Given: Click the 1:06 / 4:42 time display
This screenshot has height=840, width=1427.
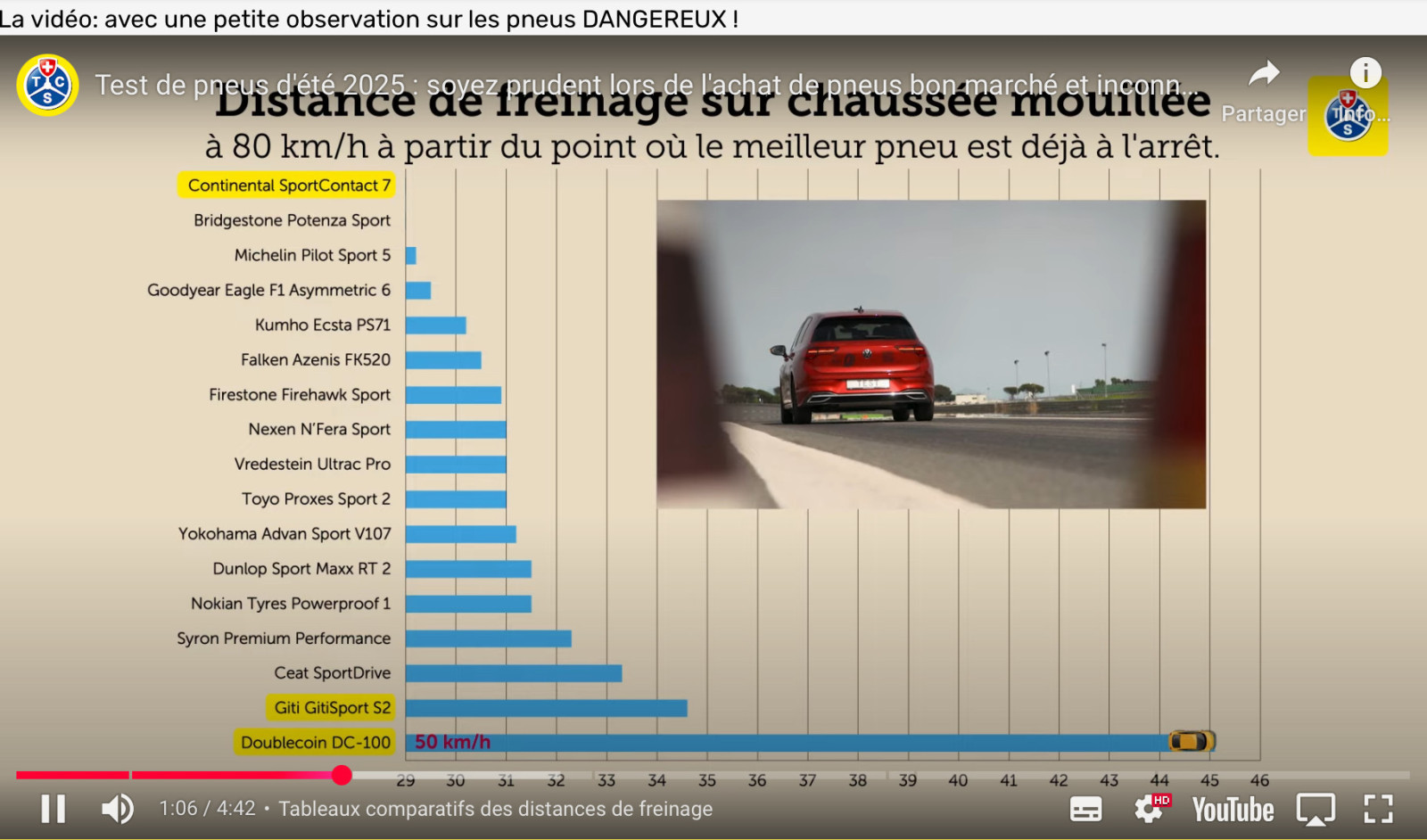Looking at the screenshot, I should pos(207,809).
